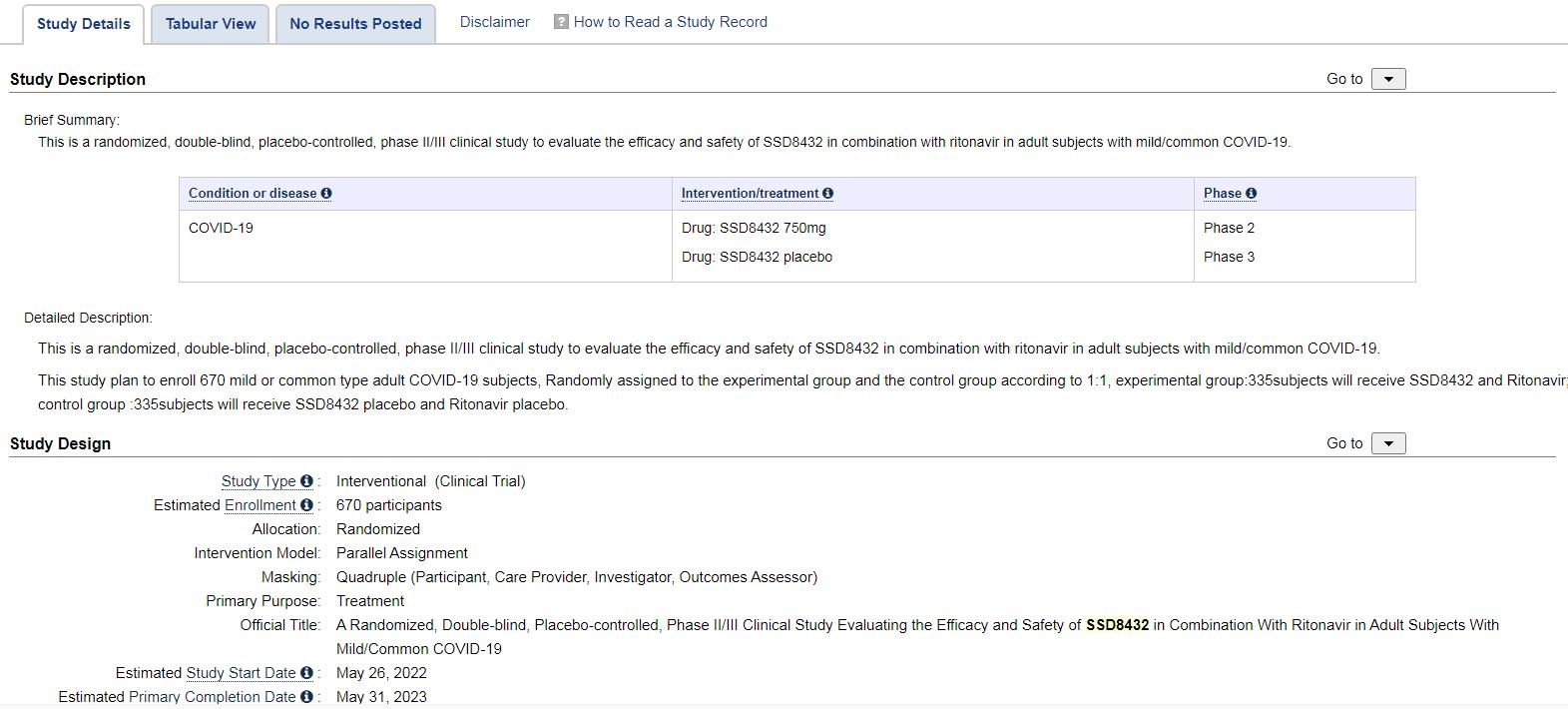1568x709 pixels.
Task: Click info icon beside Phase header
Action: tap(1252, 194)
